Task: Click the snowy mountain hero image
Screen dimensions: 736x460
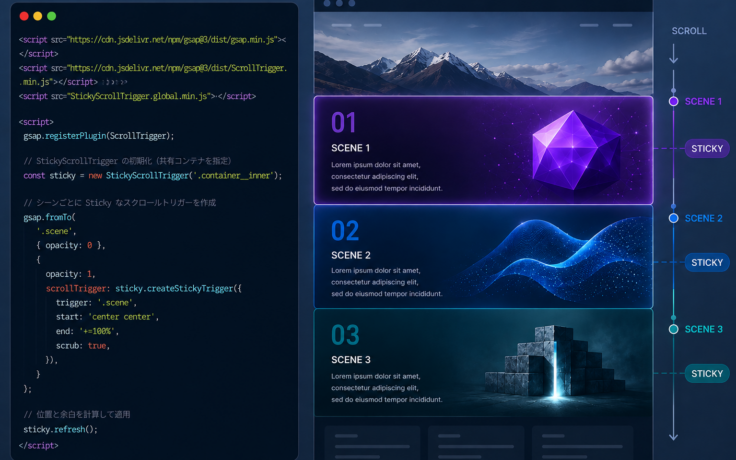Action: point(483,54)
